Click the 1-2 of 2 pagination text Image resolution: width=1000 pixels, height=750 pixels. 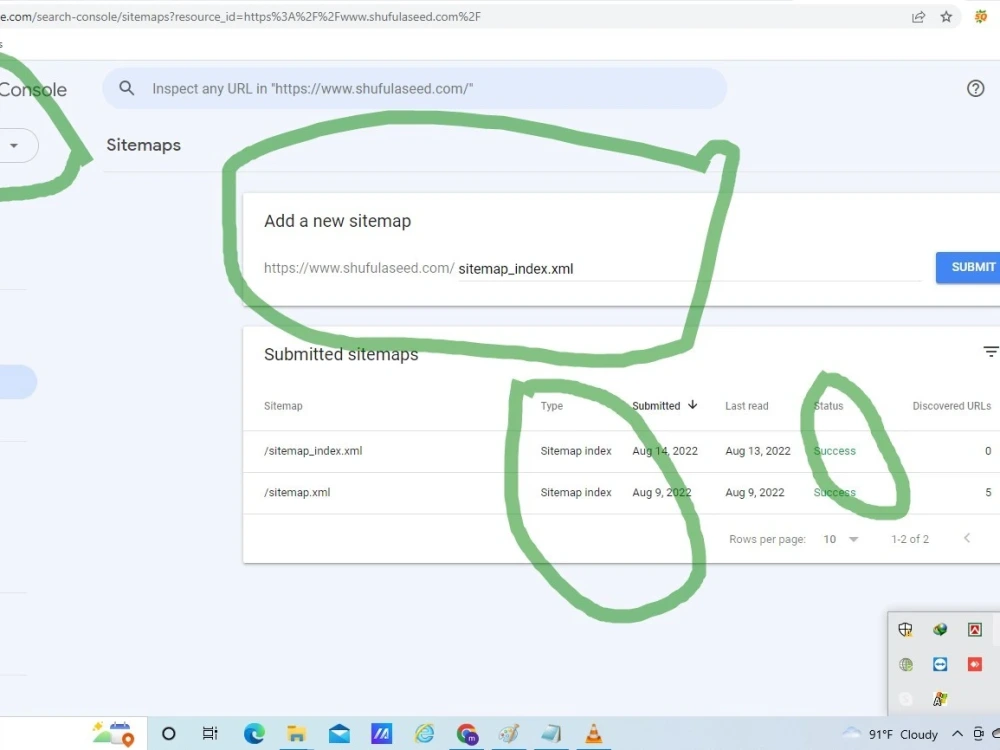(909, 539)
